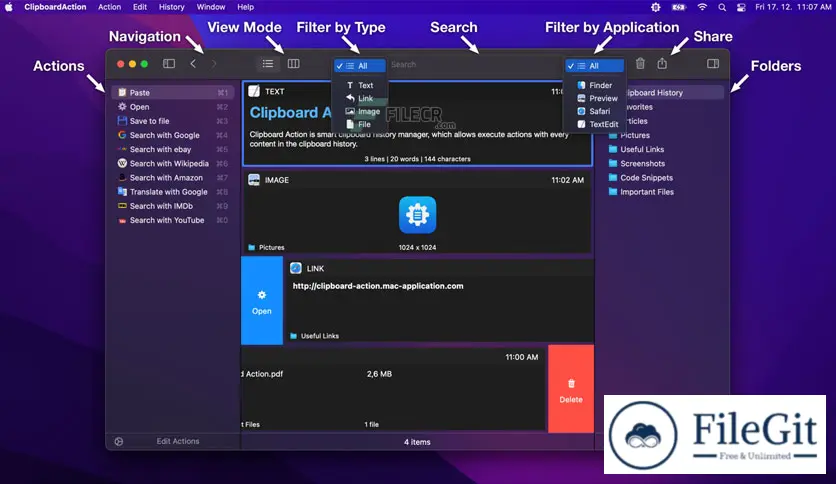The height and width of the screenshot is (484, 836).
Task: Click the share icon in the toolbar
Action: (x=662, y=63)
